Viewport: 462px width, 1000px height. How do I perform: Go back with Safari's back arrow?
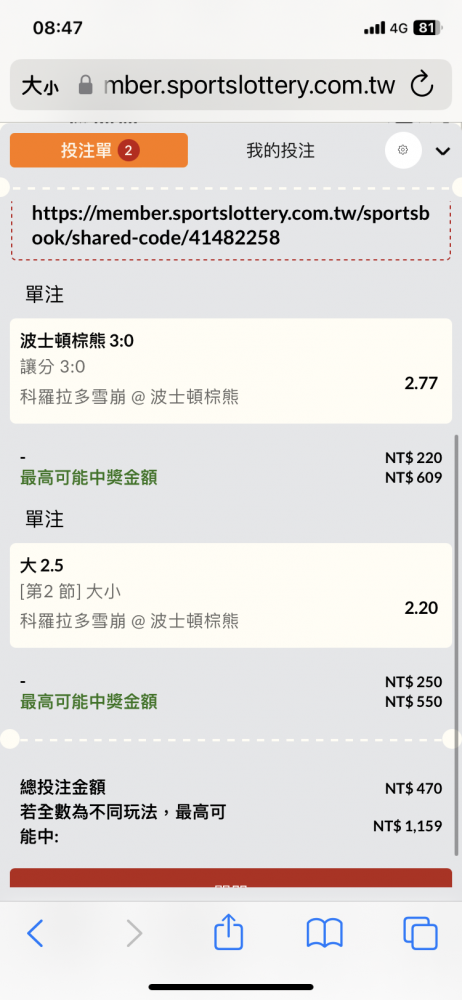(36, 934)
